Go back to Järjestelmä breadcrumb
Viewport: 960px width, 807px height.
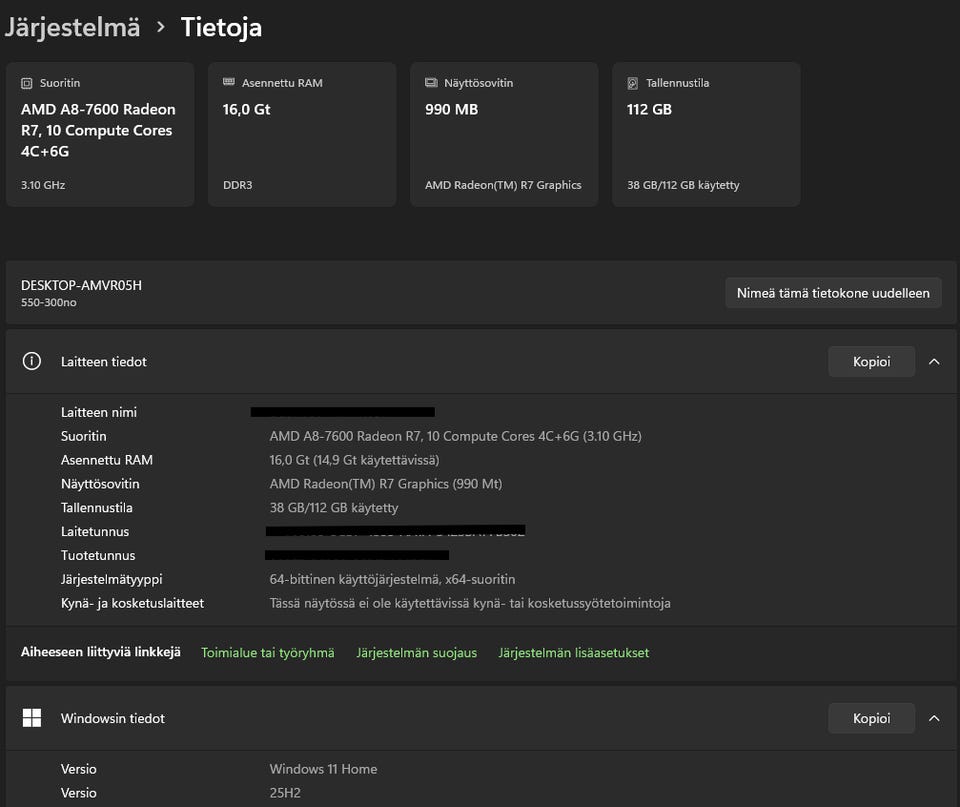(x=73, y=28)
